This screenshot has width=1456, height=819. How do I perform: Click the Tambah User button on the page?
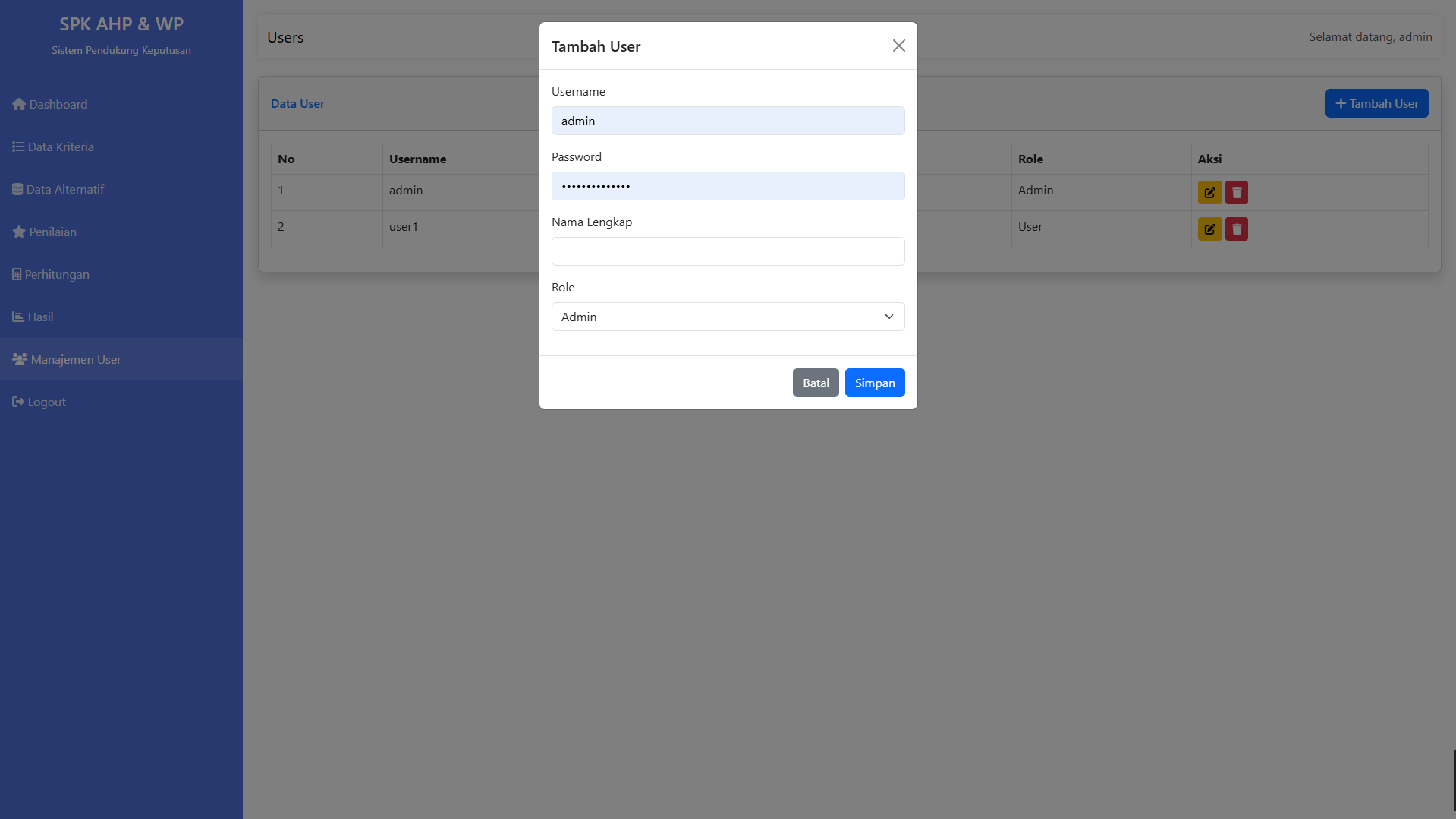pos(1376,103)
